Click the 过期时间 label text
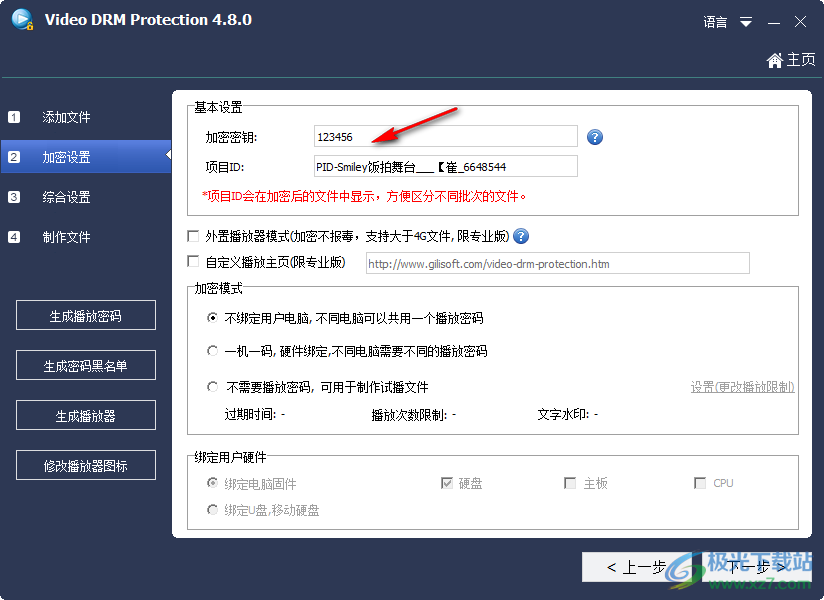This screenshot has height=600, width=824. (250, 415)
